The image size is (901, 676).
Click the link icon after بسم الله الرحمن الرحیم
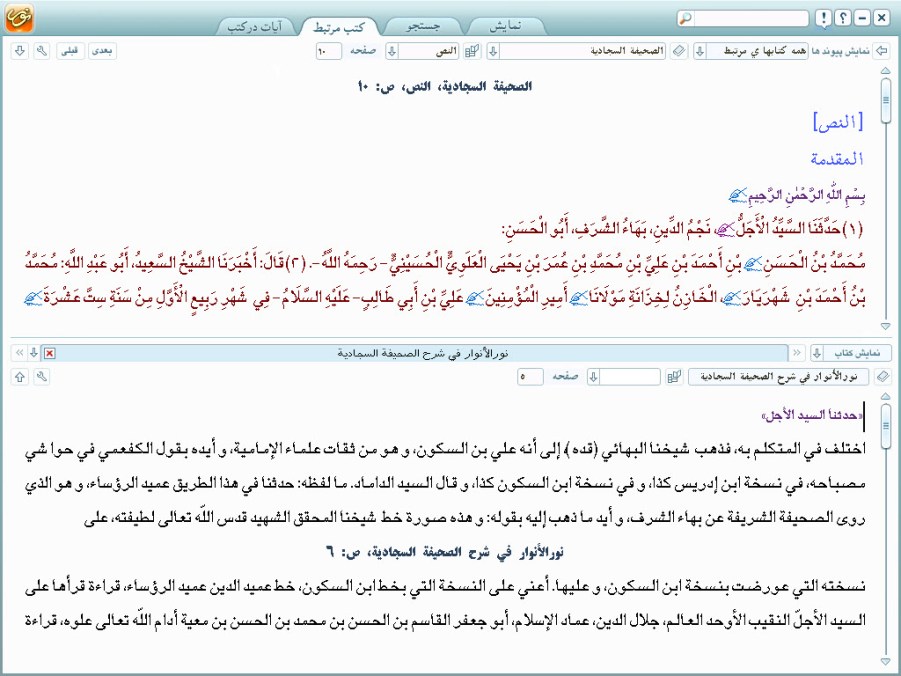738,195
